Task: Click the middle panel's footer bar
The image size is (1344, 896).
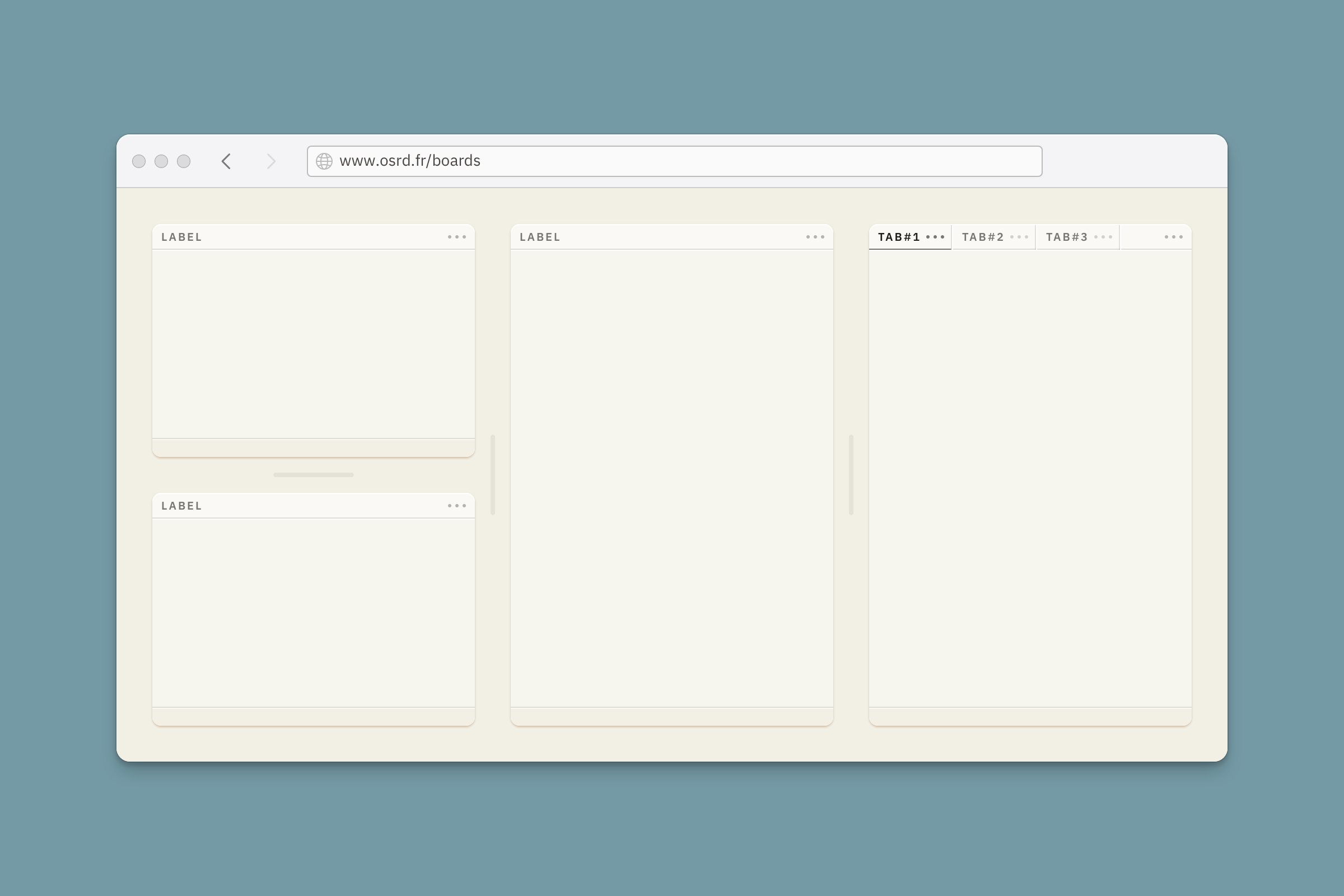Action: tap(671, 717)
